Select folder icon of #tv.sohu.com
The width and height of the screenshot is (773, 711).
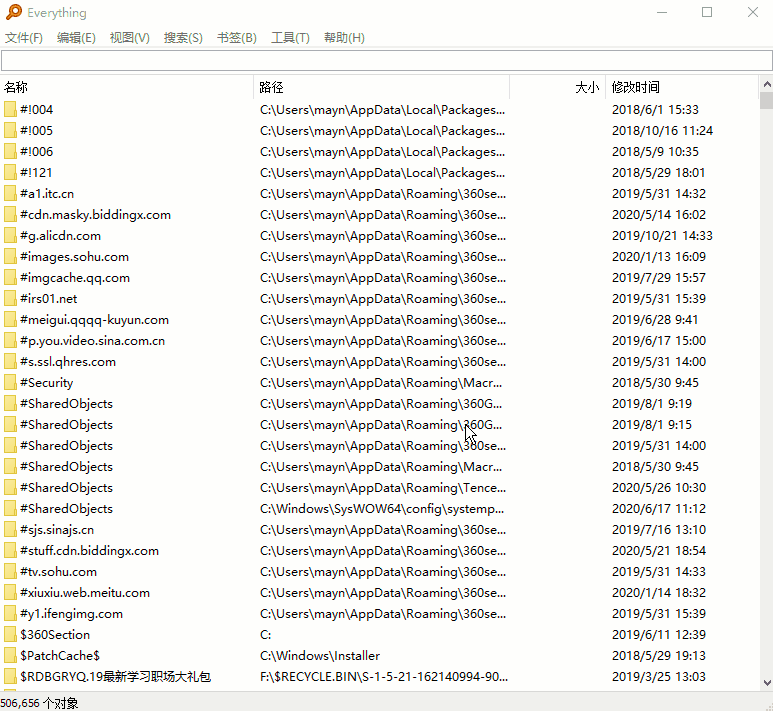coord(10,571)
